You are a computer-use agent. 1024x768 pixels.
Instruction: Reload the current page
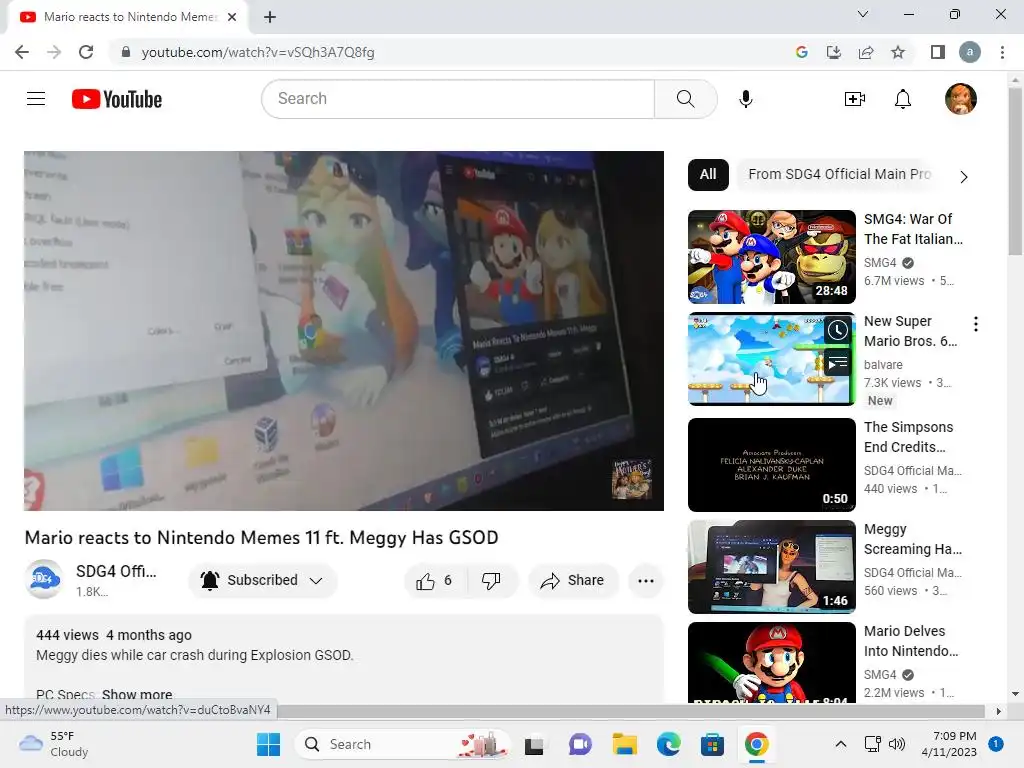86,52
